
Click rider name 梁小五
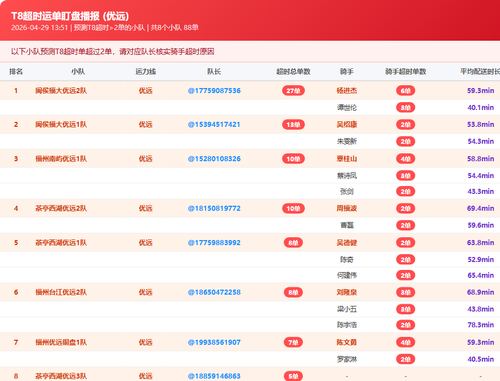[347, 309]
